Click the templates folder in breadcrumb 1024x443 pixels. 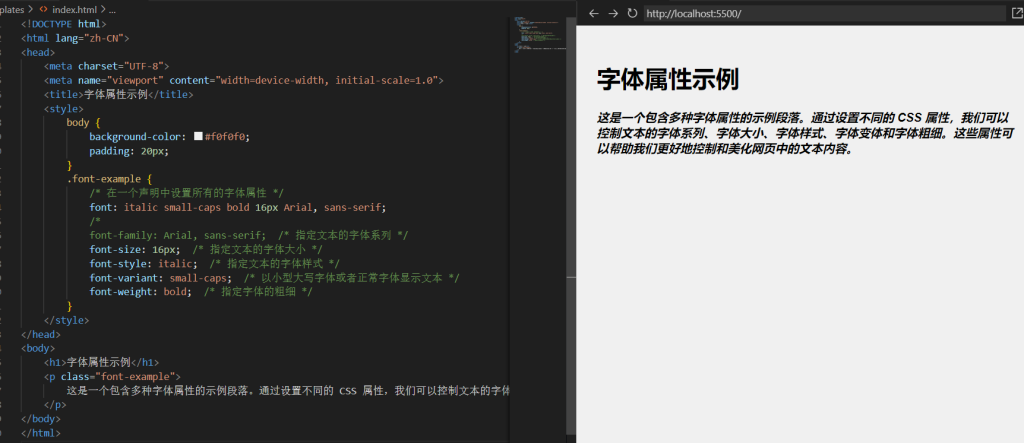12,8
